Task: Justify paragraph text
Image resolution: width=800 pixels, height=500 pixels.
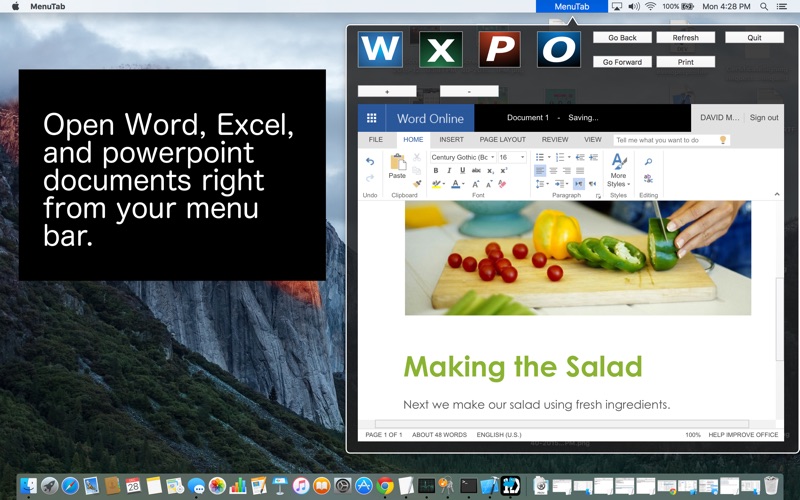Action: pos(580,170)
